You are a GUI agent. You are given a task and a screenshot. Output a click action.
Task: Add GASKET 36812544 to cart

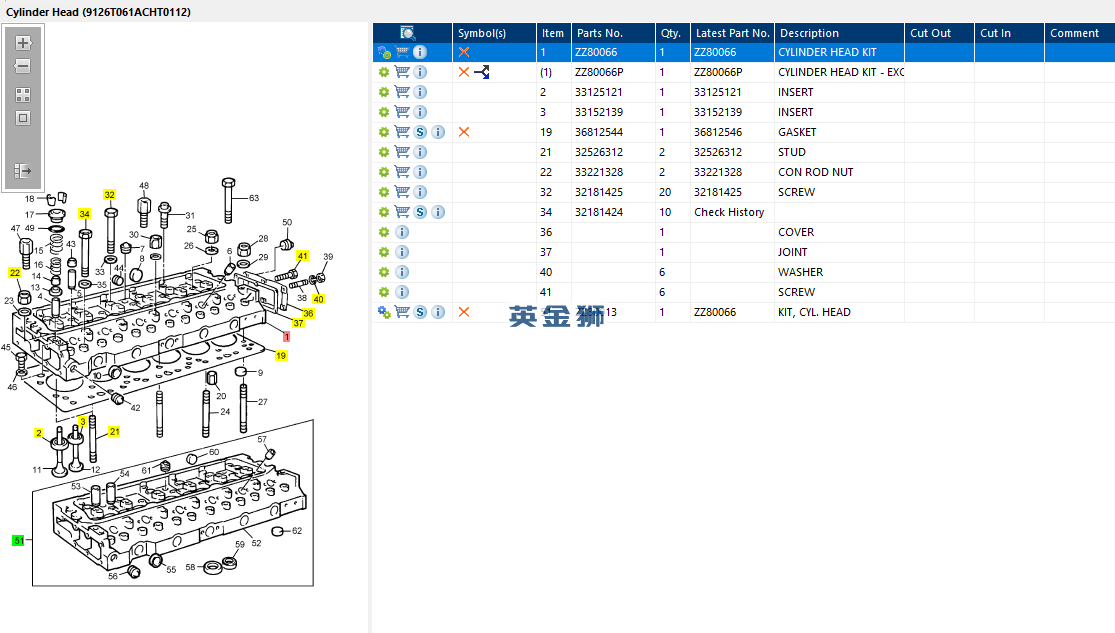[402, 132]
